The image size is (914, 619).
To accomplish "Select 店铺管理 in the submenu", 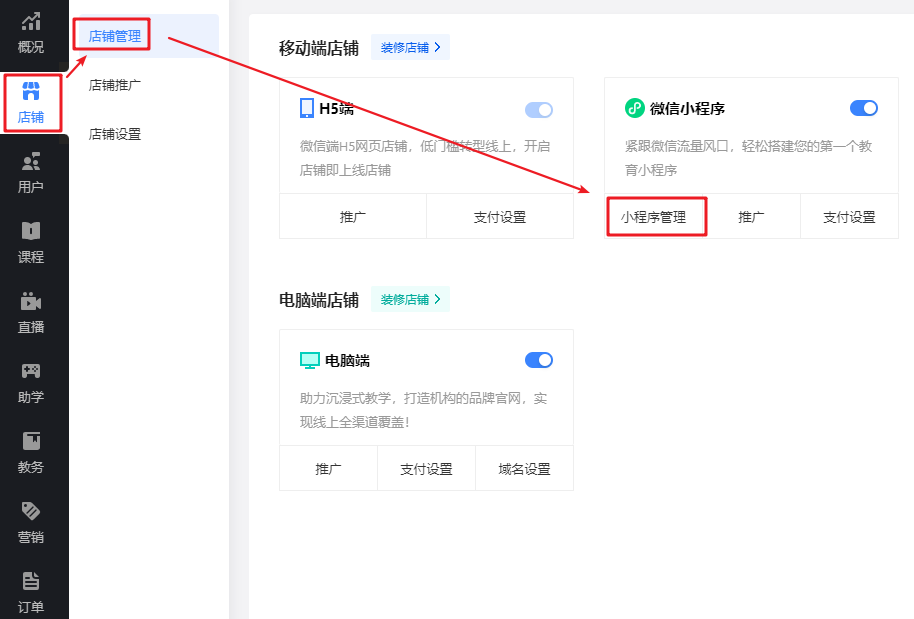I will [x=115, y=36].
